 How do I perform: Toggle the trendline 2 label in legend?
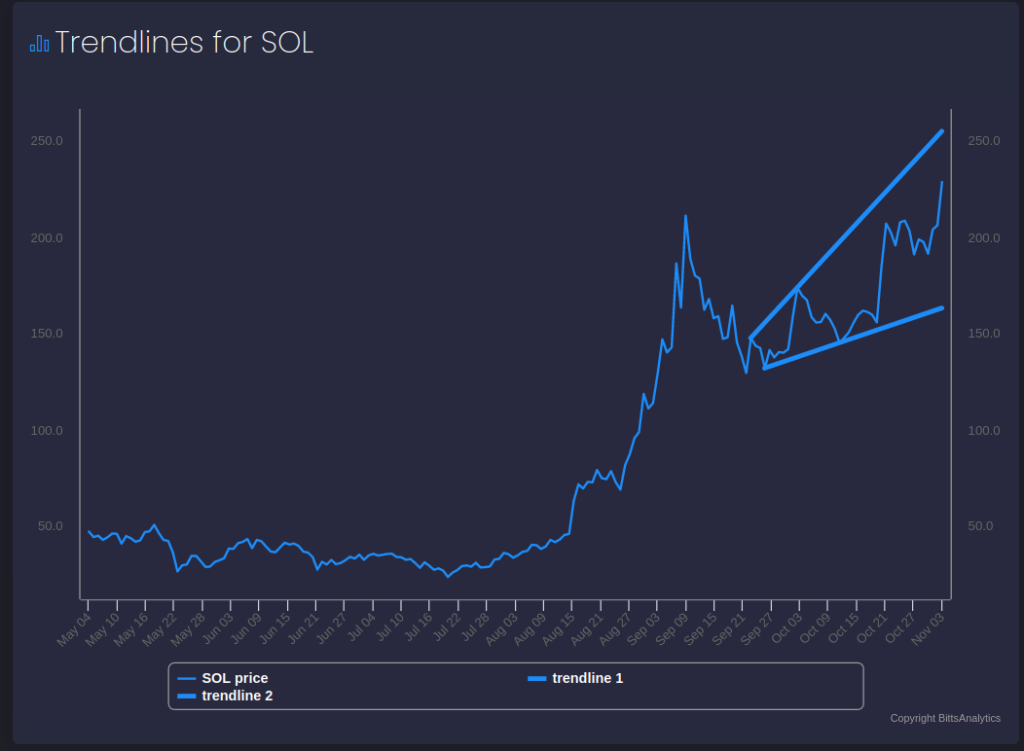(237, 695)
